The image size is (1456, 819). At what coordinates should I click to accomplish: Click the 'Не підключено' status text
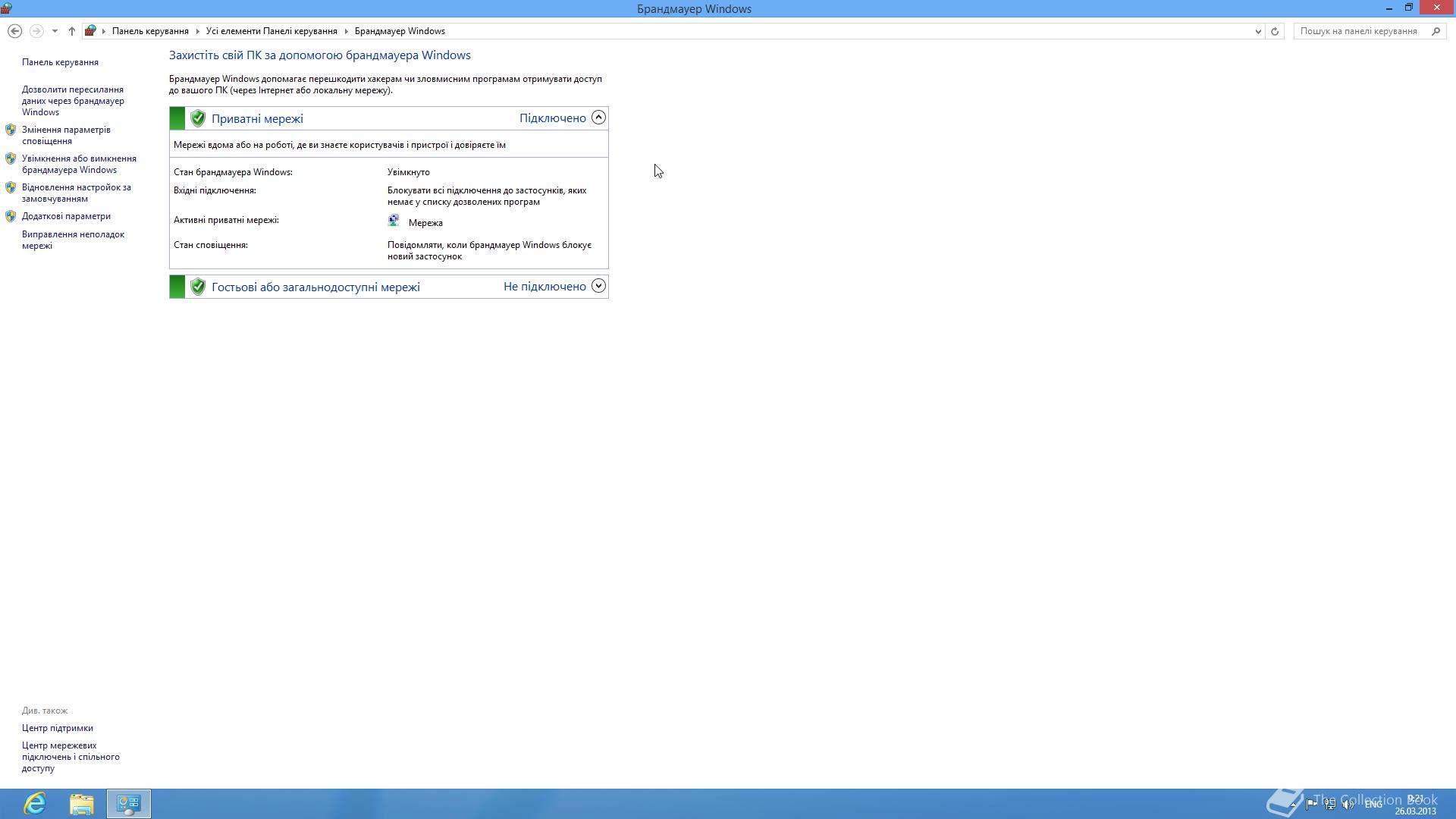point(544,286)
